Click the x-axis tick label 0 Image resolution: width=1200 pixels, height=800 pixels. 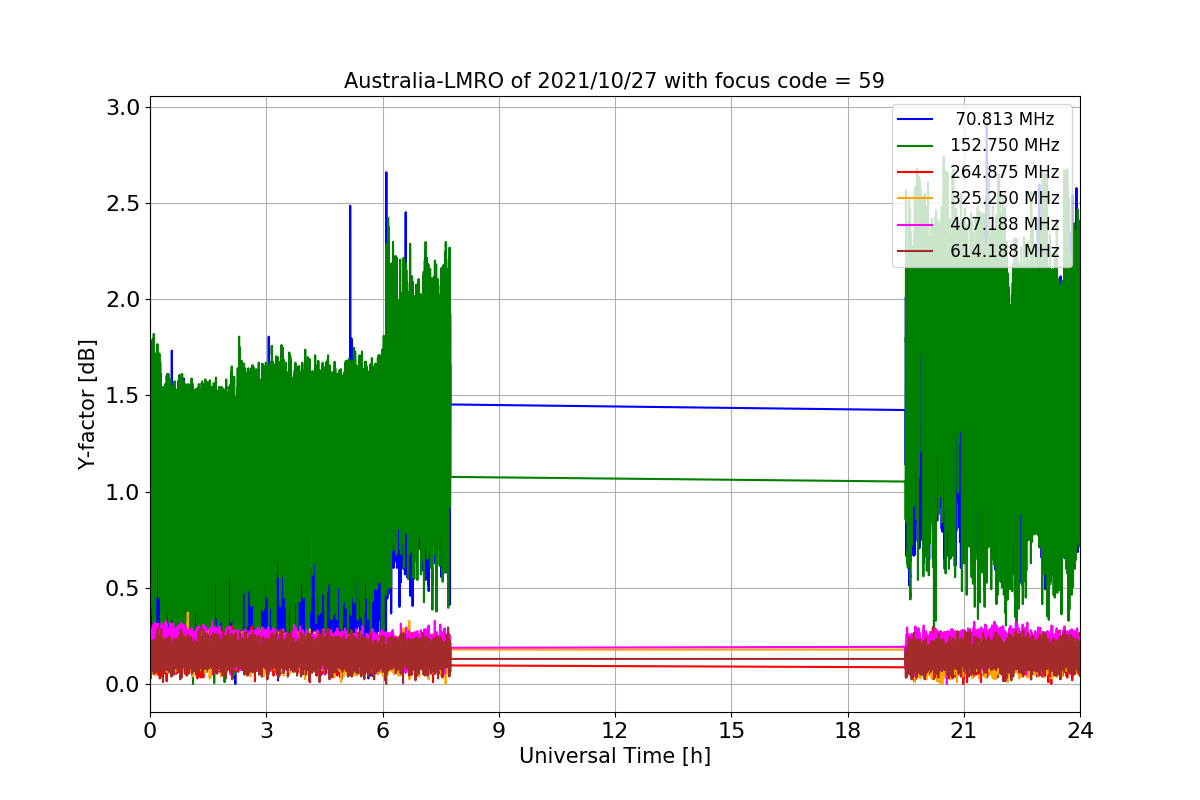pos(150,730)
